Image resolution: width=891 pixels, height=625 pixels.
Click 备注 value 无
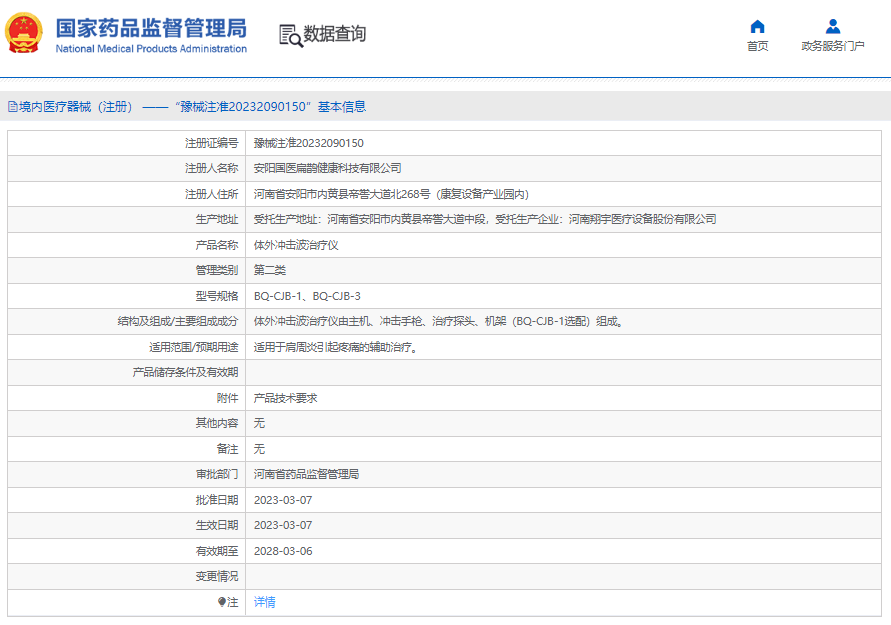click(x=259, y=449)
